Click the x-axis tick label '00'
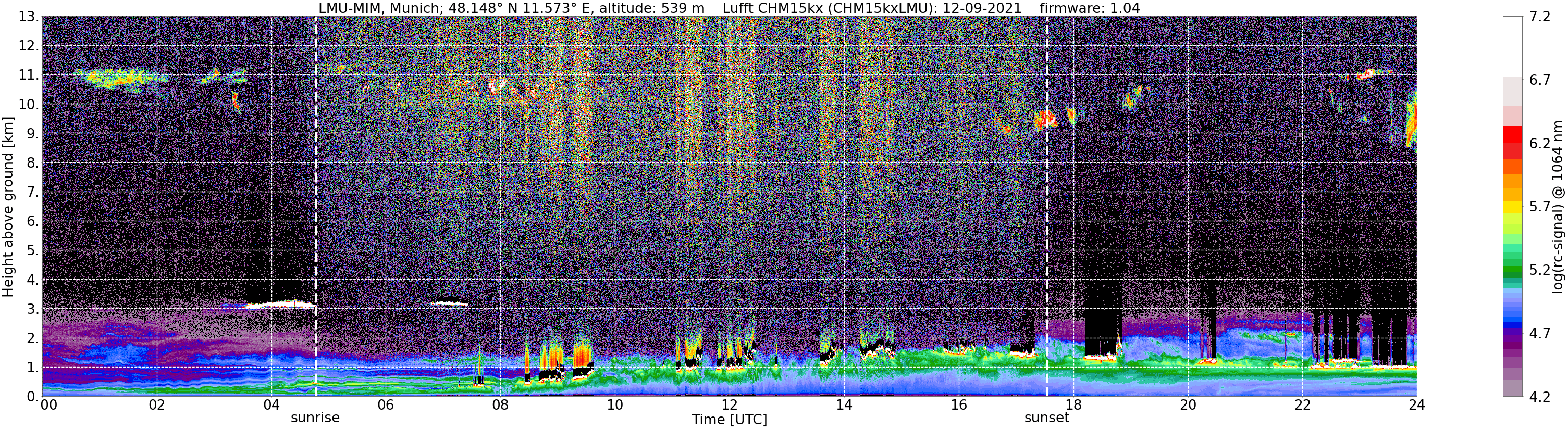Screen dimensions: 1568x430 click(x=48, y=405)
